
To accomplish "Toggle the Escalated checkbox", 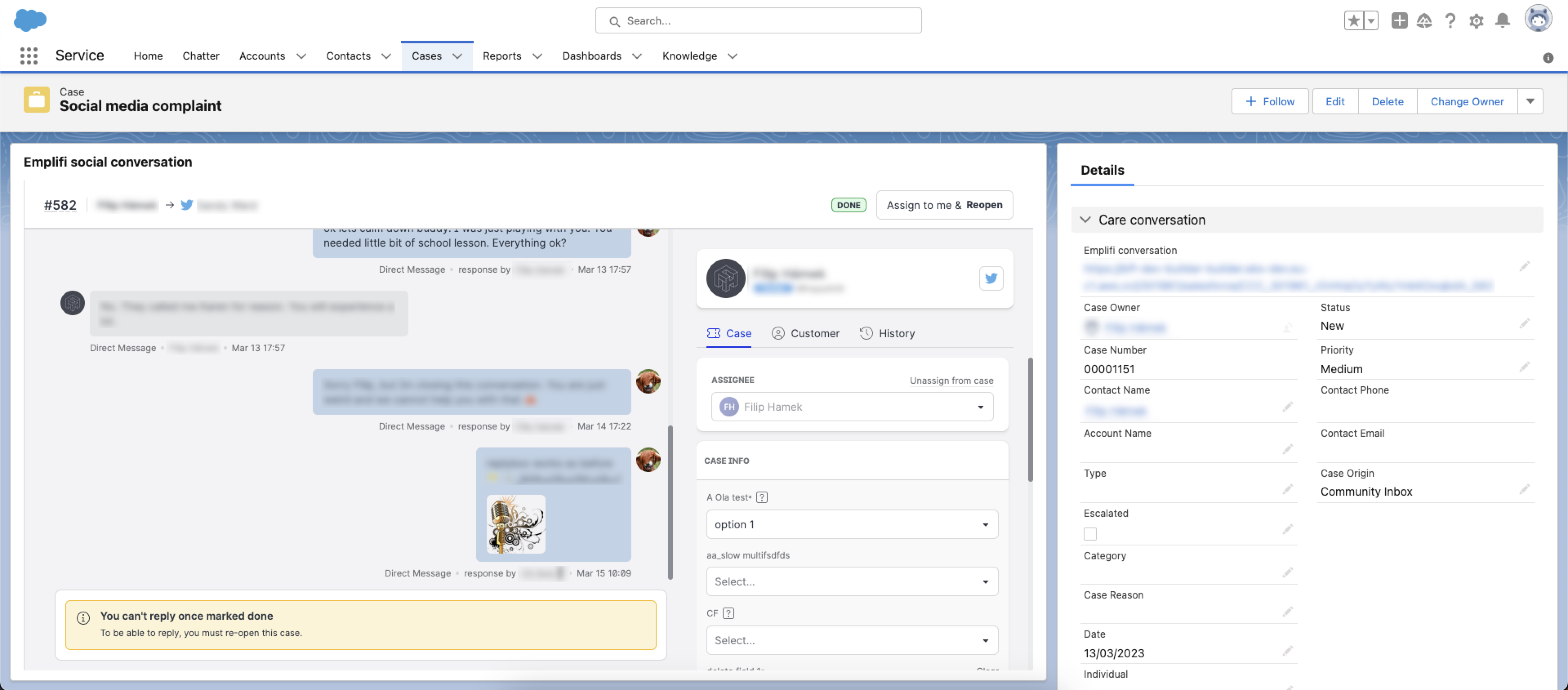I will pos(1090,533).
